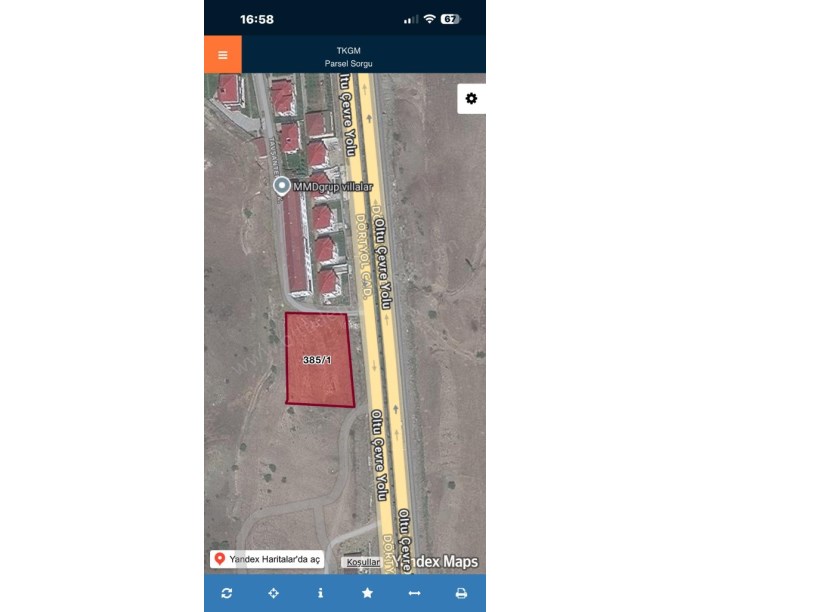Tap the battery indicator in status bar
Screen dimensions: 816x612
(450, 19)
